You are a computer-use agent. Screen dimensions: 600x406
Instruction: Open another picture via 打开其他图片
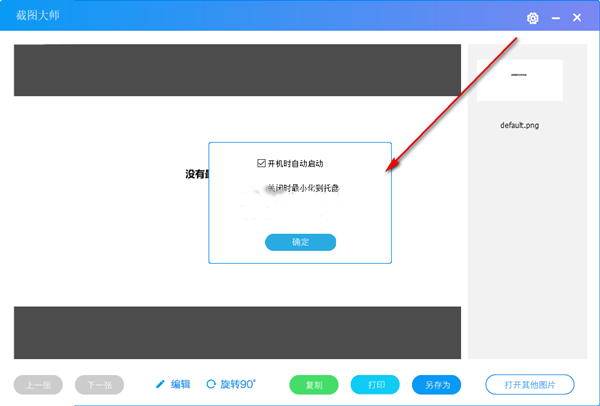(530, 385)
